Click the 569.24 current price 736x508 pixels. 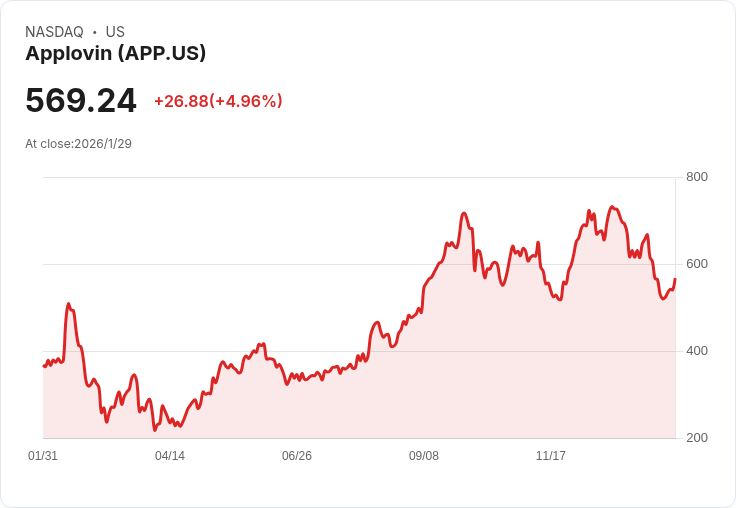[x=81, y=100]
